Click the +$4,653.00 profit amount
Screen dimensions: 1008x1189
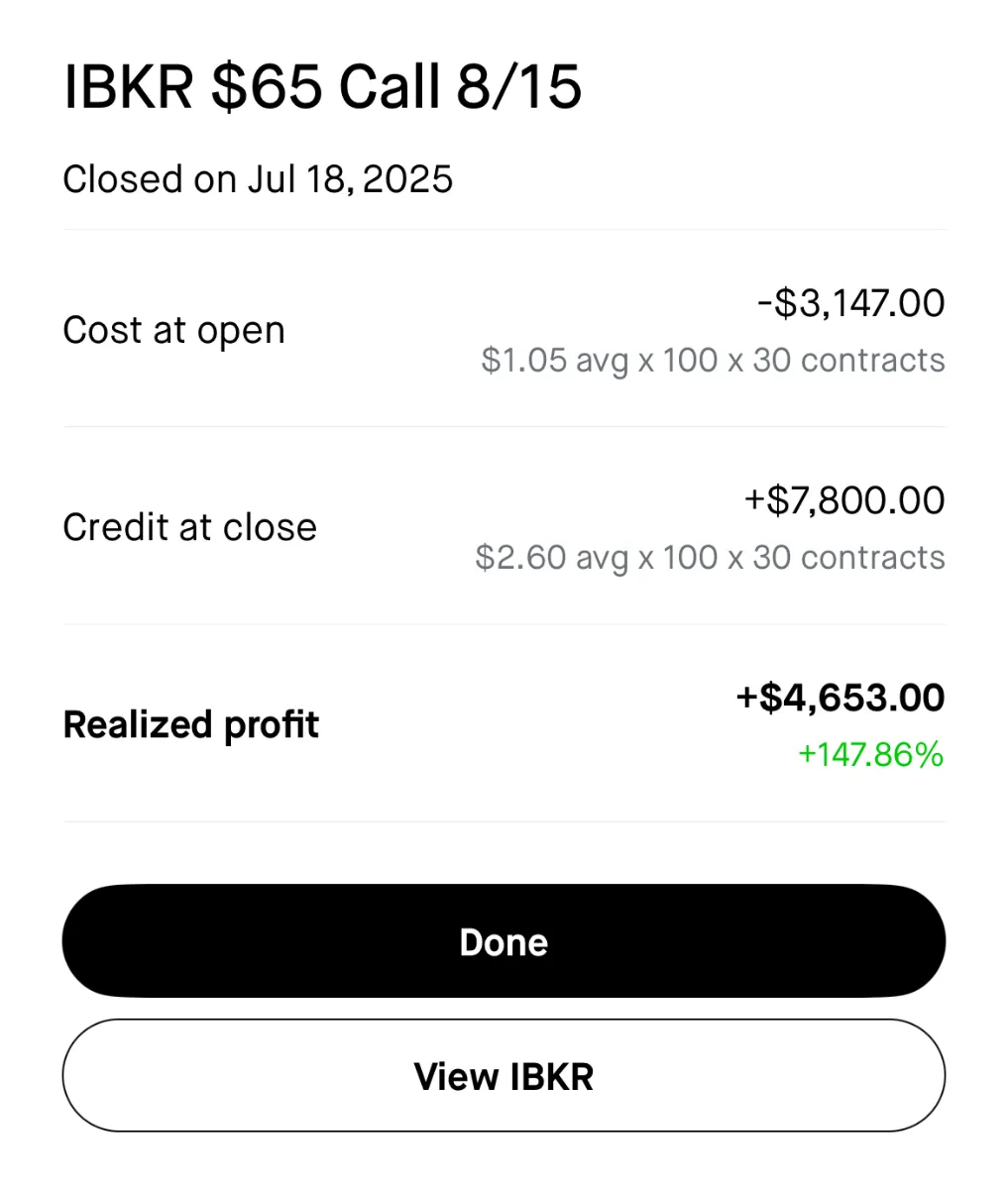pos(840,698)
